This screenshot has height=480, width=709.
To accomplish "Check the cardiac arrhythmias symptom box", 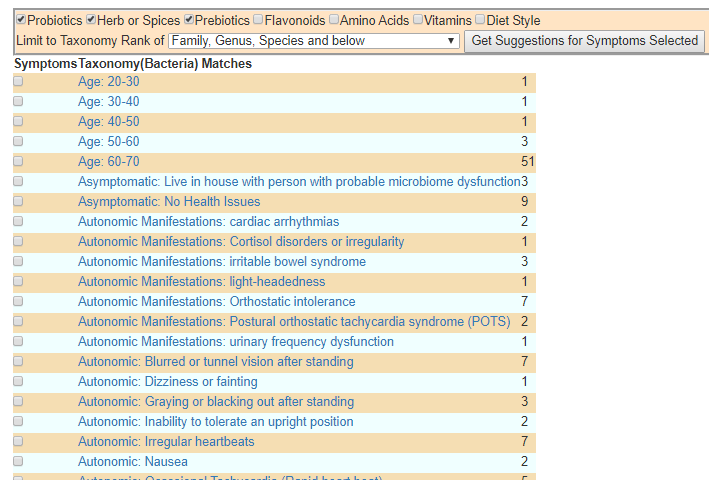I will [x=18, y=222].
